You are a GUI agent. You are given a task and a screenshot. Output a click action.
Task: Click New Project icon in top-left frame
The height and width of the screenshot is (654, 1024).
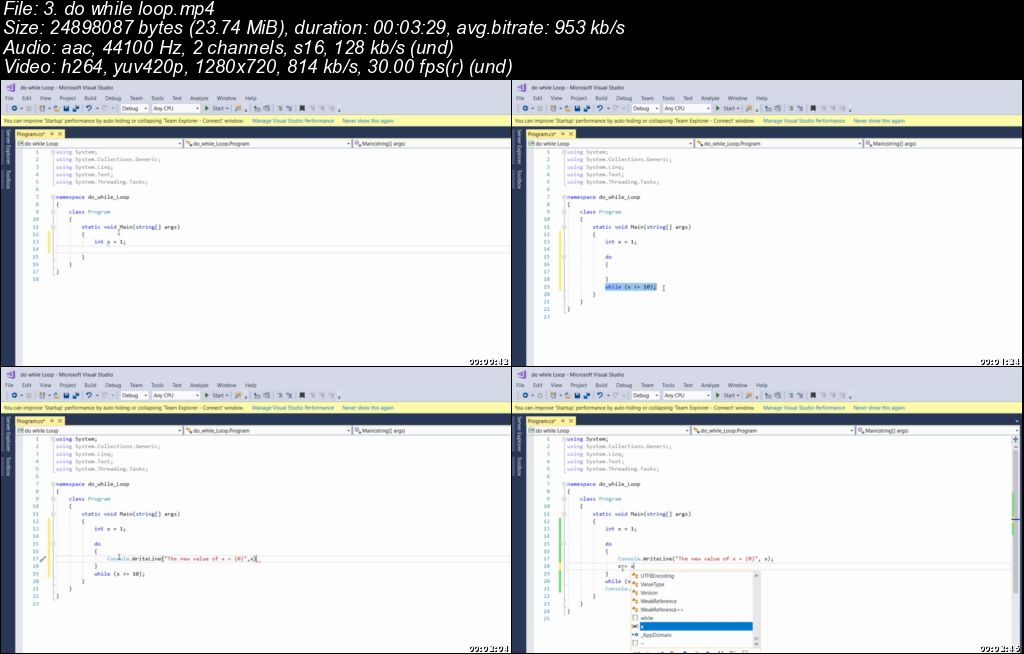pos(42,108)
